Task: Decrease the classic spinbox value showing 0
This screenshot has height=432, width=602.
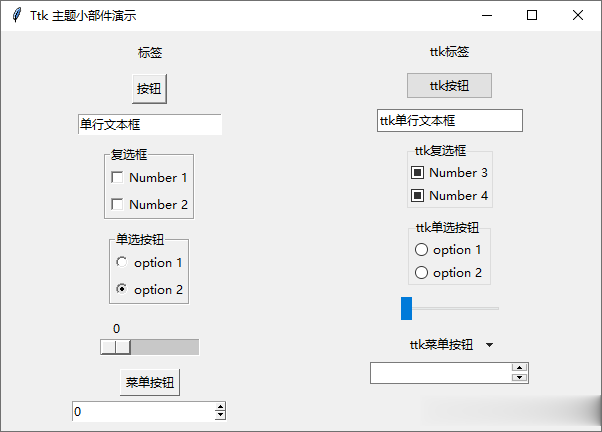Action: pos(220,415)
